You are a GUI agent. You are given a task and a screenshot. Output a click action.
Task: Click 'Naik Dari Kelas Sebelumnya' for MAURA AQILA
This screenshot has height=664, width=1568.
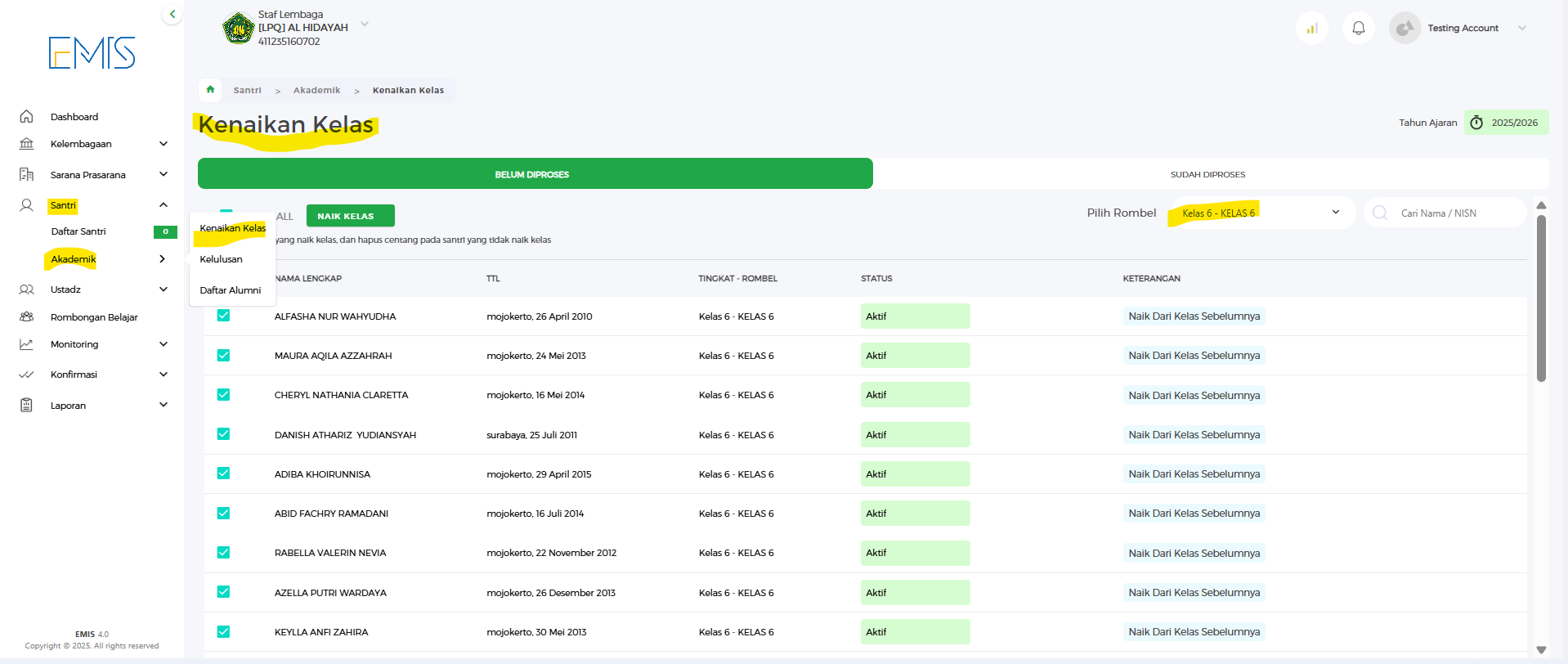coord(1194,355)
